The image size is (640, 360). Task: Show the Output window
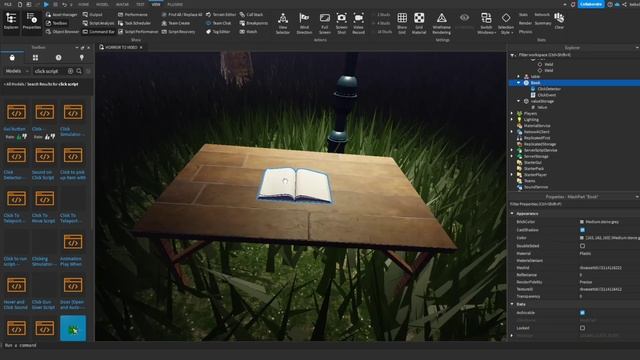click(92, 14)
